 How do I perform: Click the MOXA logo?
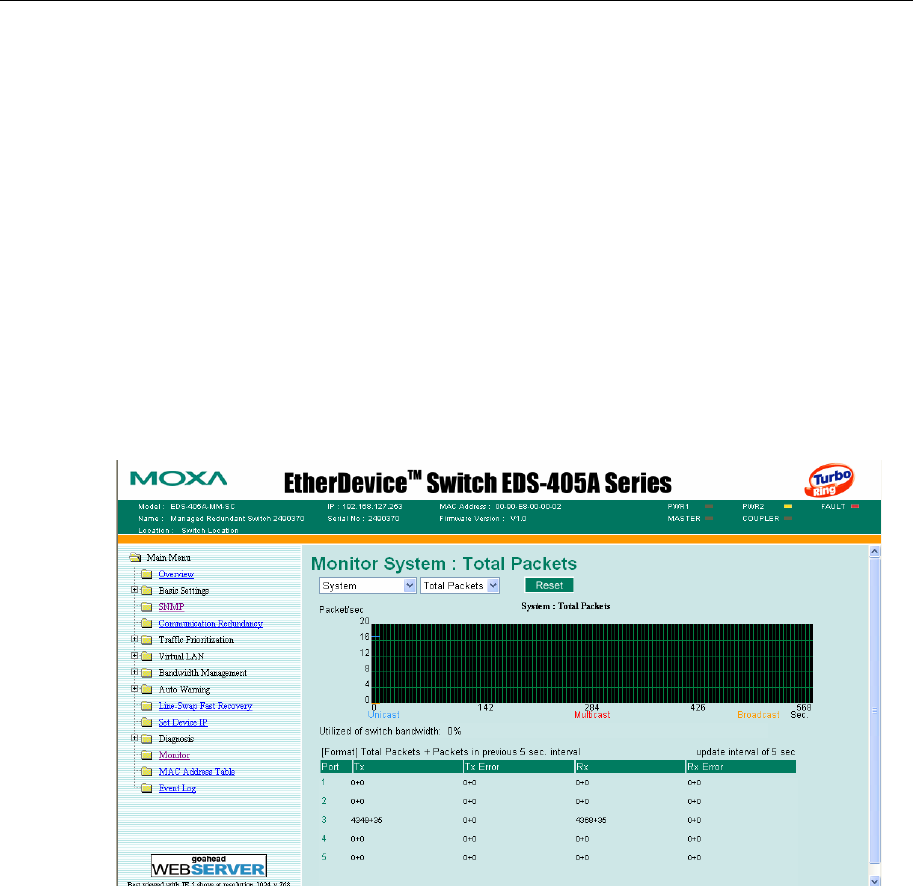[178, 479]
